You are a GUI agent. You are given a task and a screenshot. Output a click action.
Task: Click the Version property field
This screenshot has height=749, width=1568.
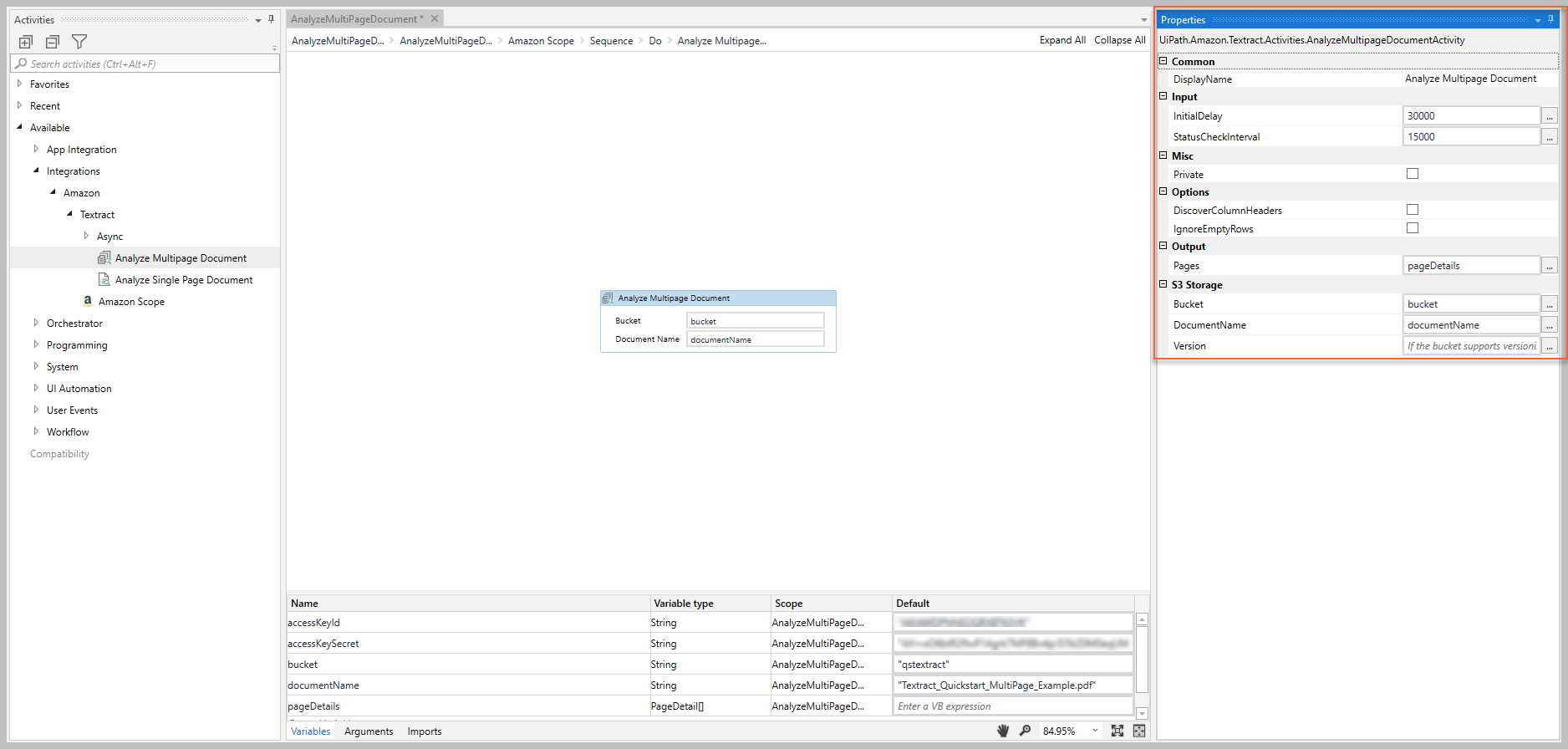(1471, 346)
